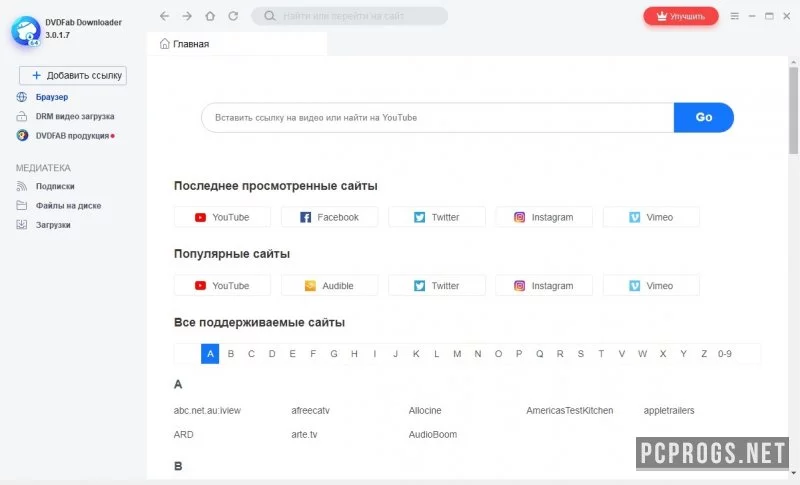The width and height of the screenshot is (800, 485).
Task: Open the Allocine site link
Action: click(425, 411)
